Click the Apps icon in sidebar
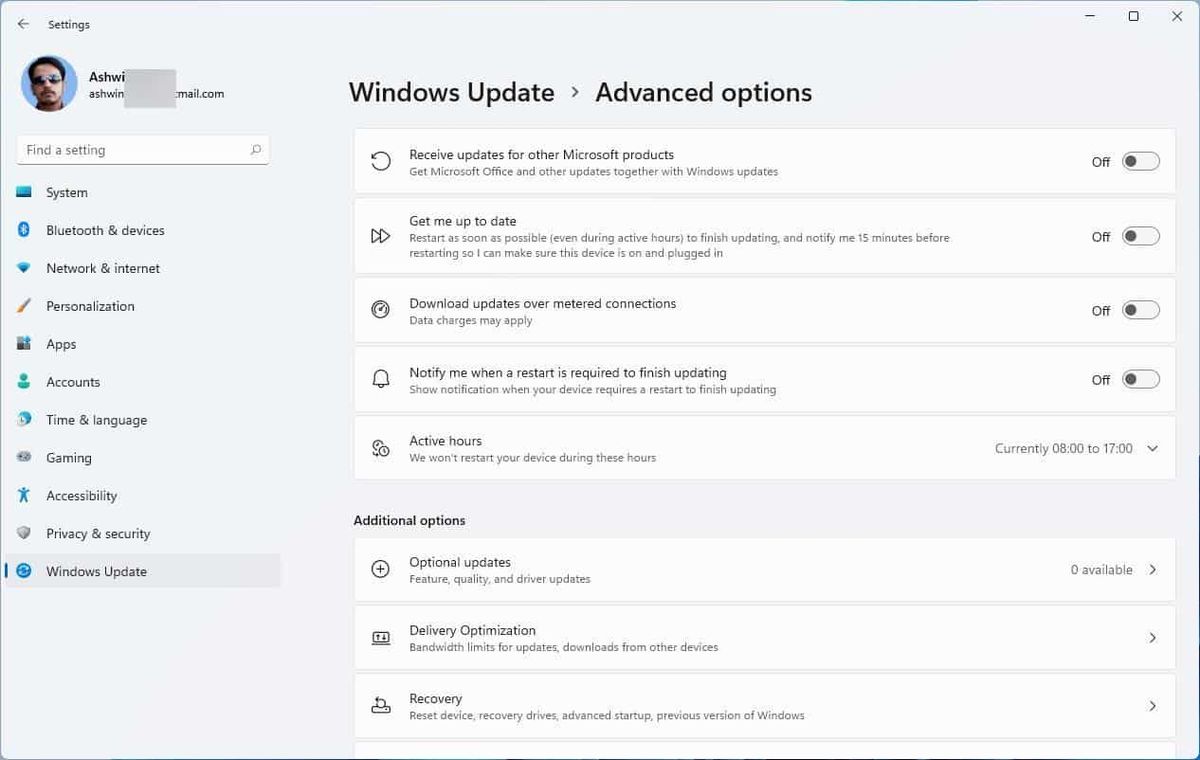This screenshot has width=1200, height=760. (x=24, y=344)
